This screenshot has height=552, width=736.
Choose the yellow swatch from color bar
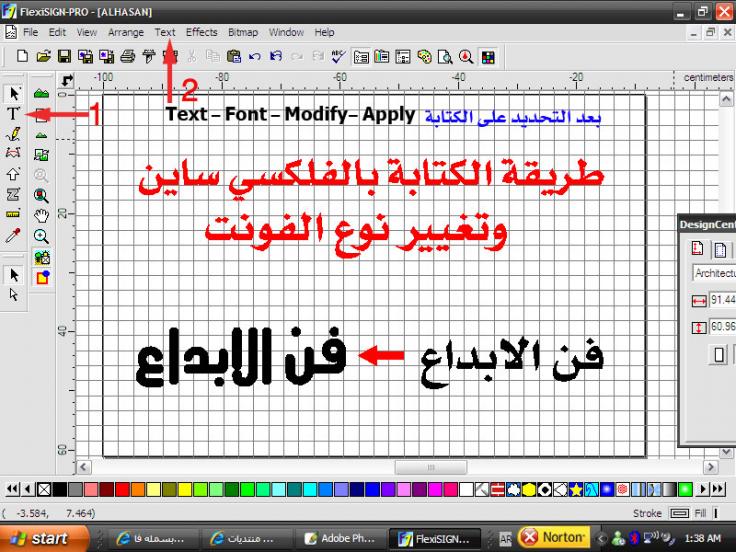(x=183, y=489)
